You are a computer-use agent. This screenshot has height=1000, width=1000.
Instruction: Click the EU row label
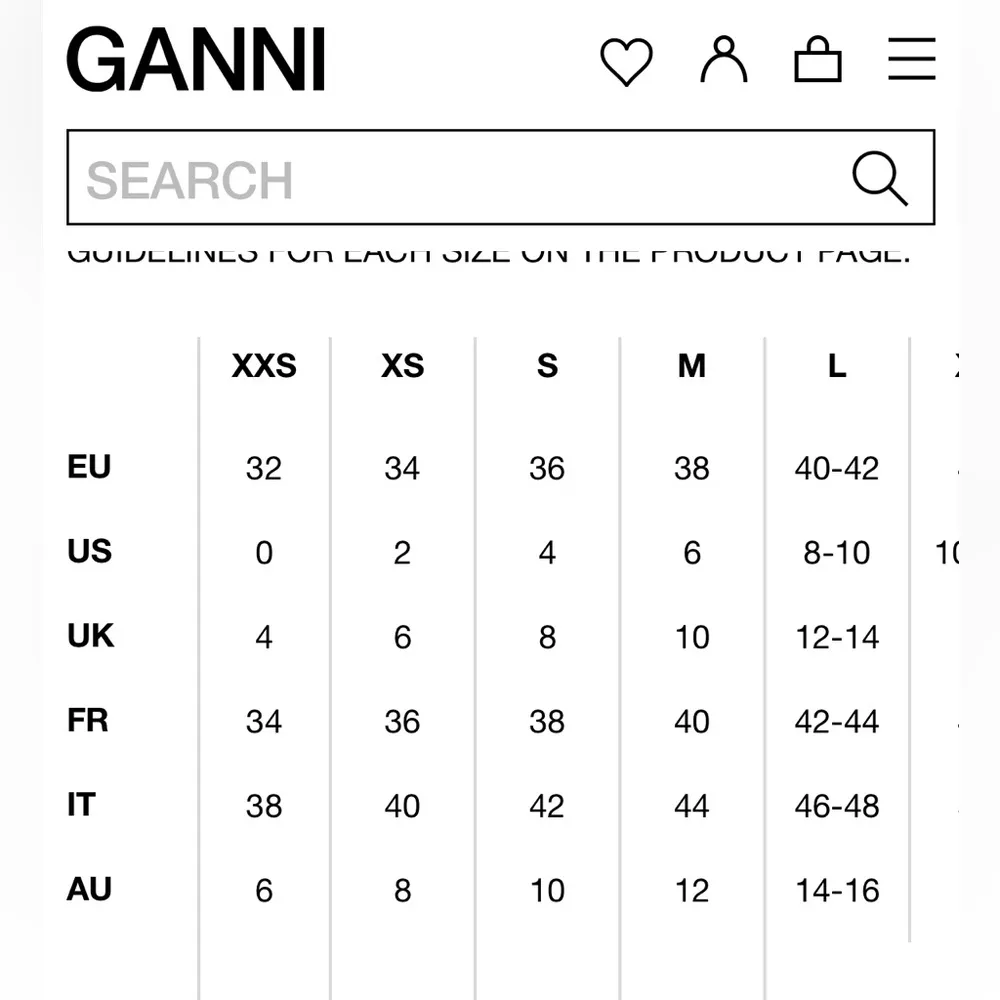[x=89, y=467]
